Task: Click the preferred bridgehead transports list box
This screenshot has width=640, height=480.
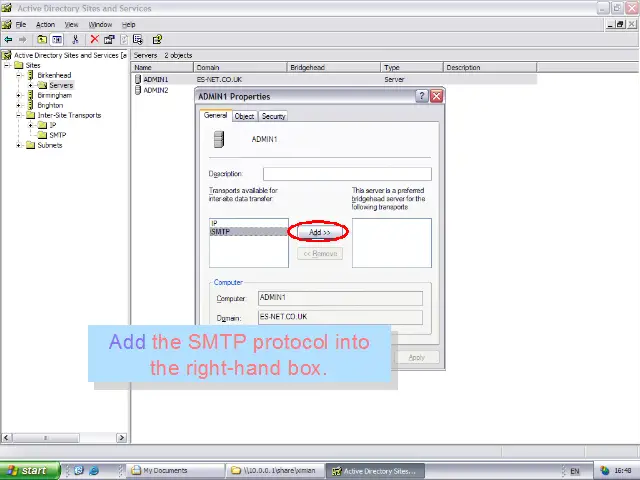Action: point(392,243)
